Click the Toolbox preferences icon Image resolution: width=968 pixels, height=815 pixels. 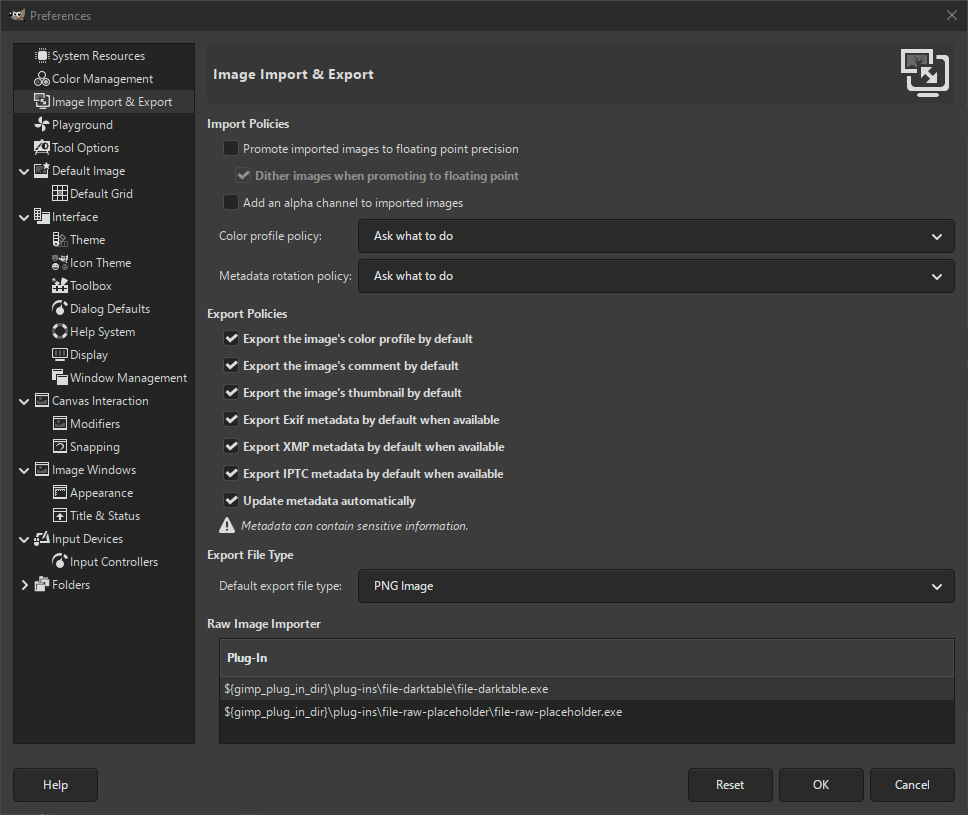[62, 285]
